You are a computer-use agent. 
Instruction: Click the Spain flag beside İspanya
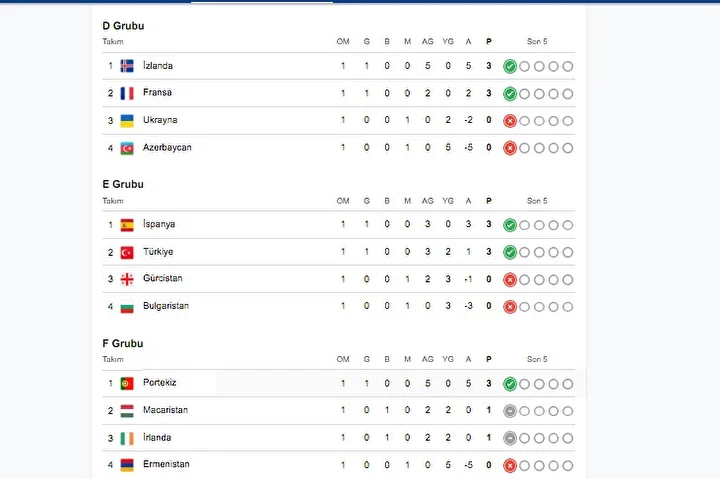point(127,225)
